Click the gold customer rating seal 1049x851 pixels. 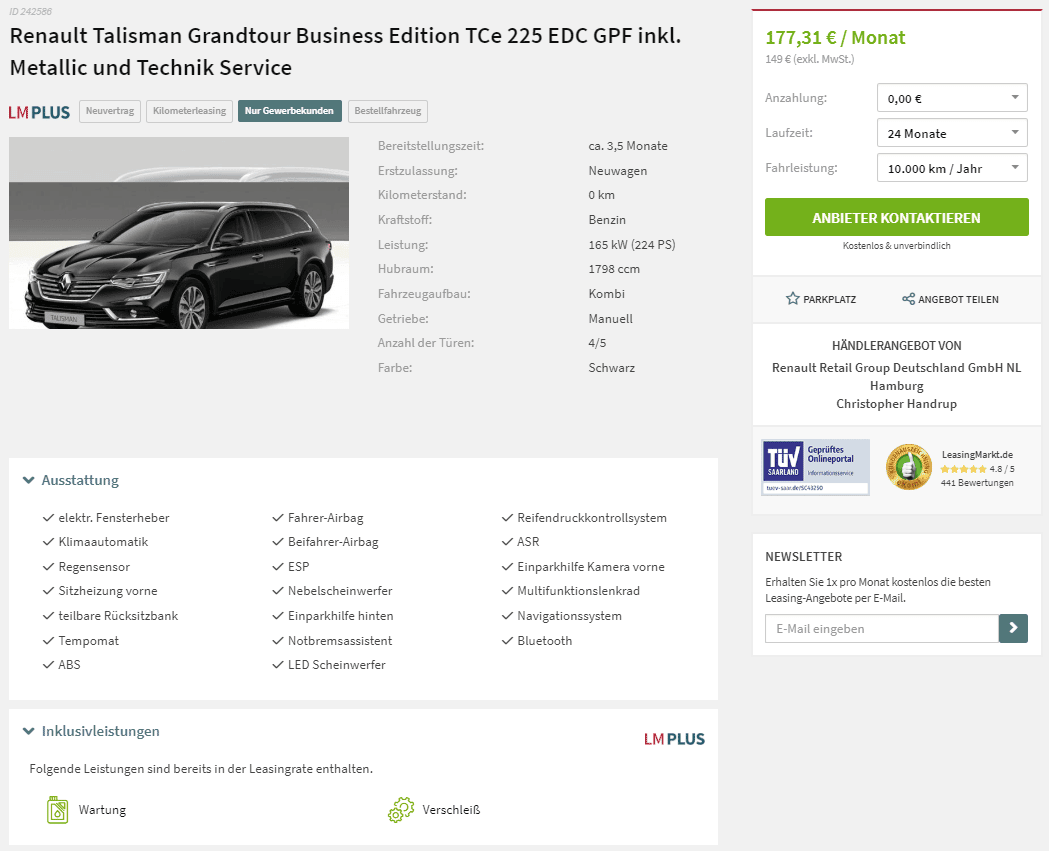click(909, 467)
